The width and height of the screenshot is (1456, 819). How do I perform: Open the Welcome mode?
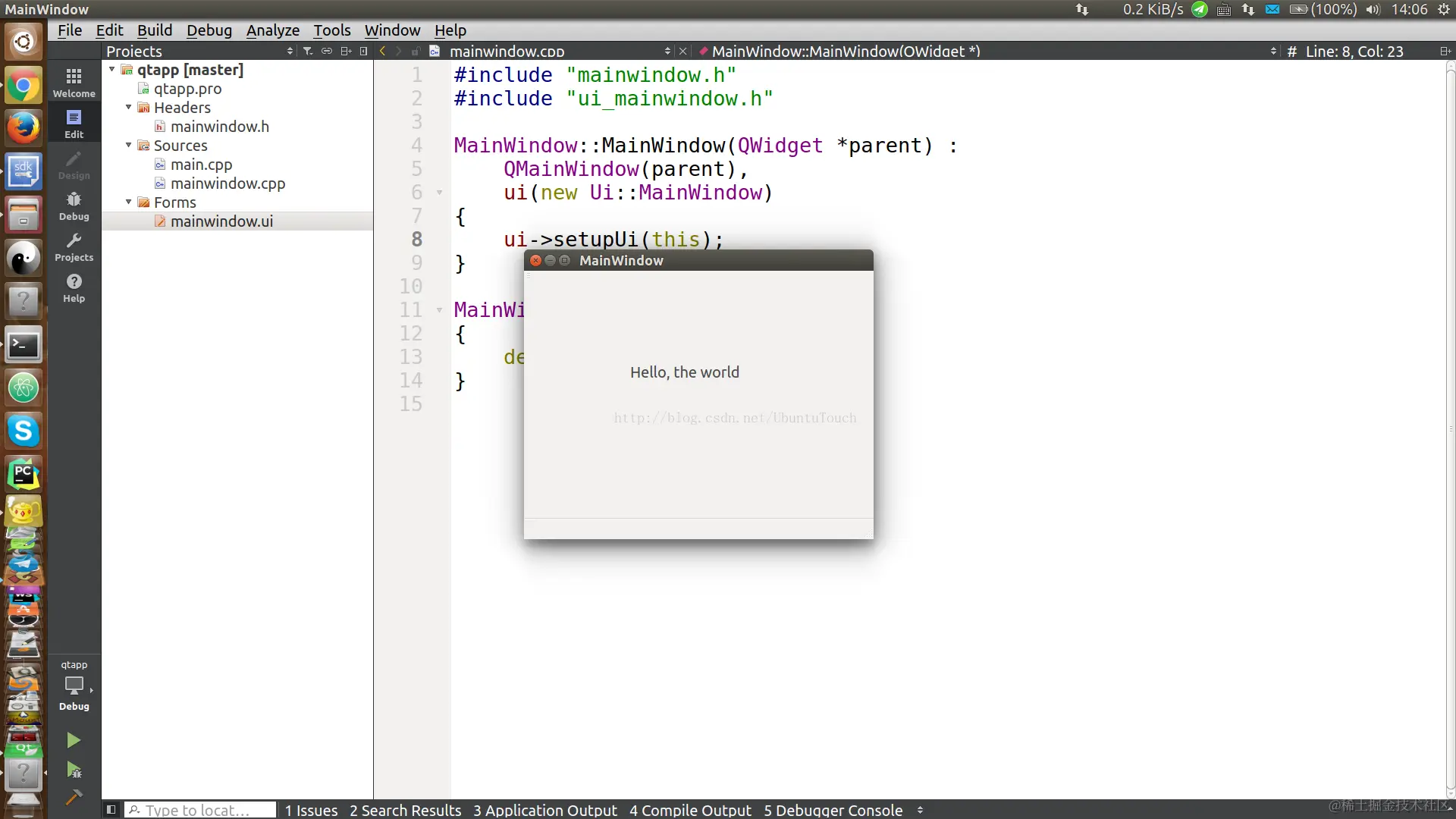[x=74, y=82]
